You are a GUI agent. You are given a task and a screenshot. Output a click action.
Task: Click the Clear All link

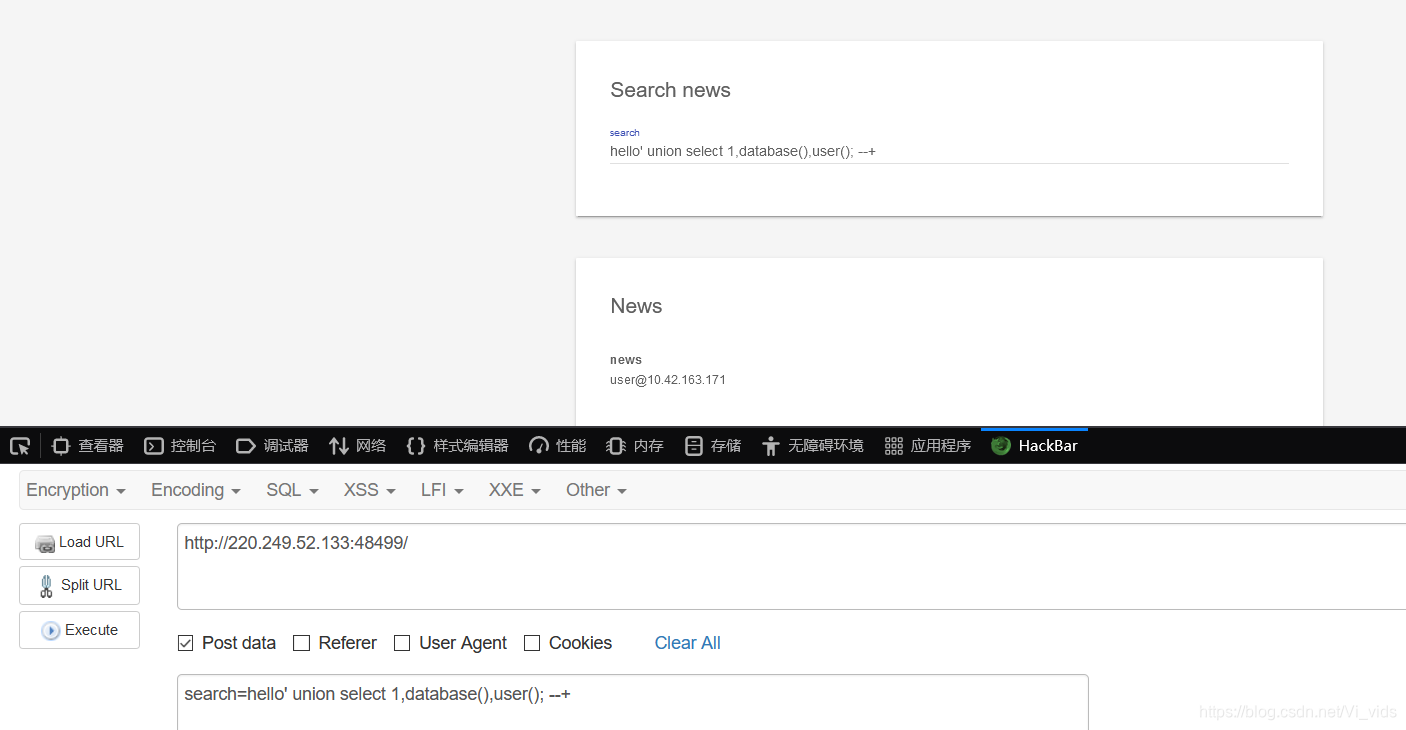pyautogui.click(x=687, y=643)
